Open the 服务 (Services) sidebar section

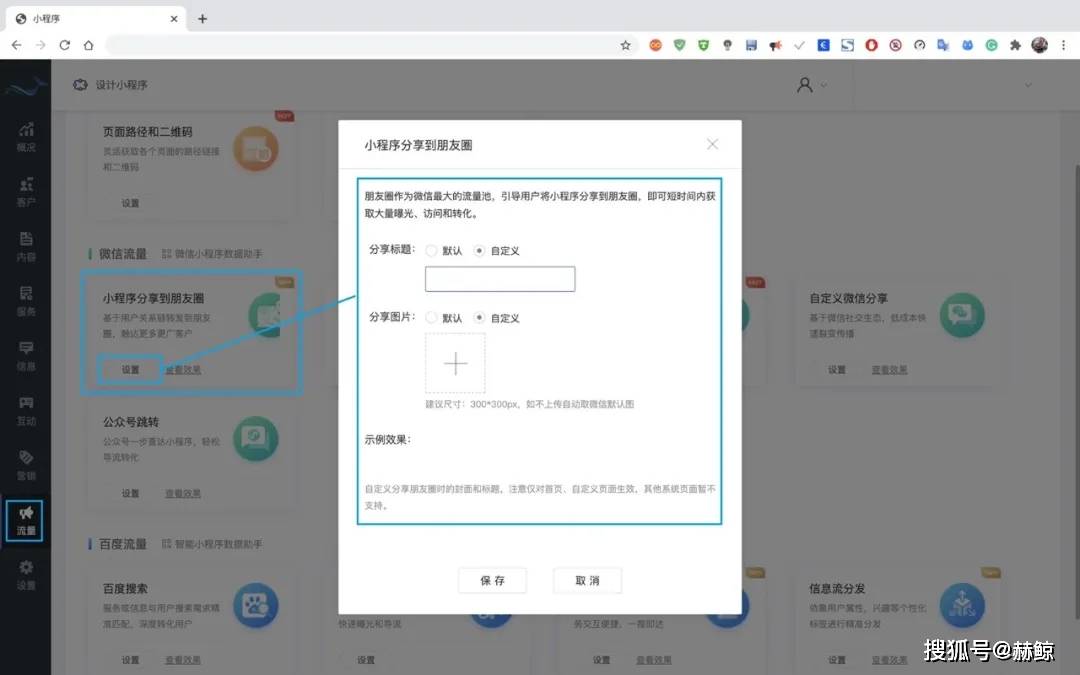click(x=25, y=298)
